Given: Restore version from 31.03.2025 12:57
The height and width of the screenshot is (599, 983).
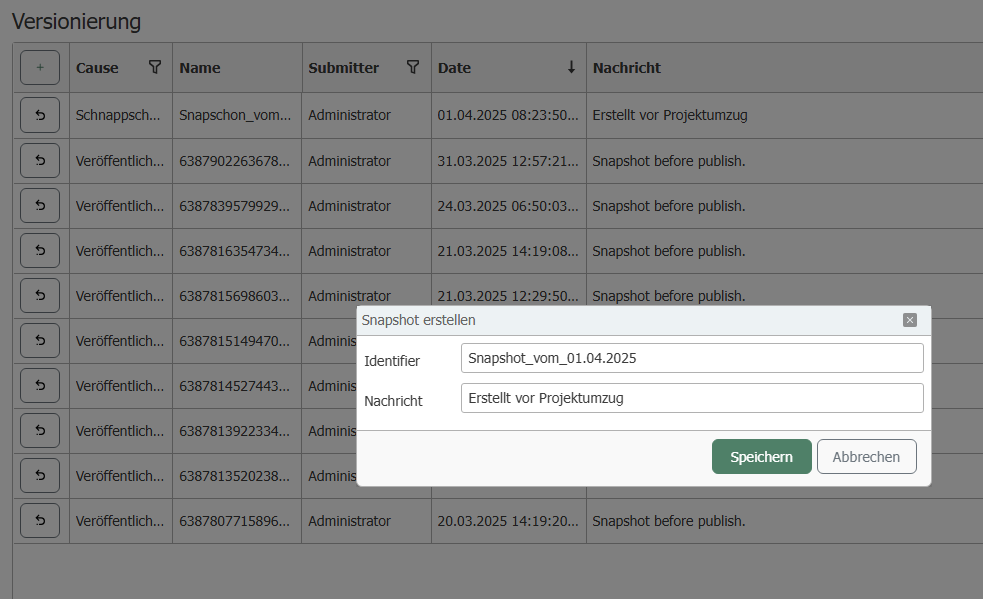Looking at the screenshot, I should [x=40, y=160].
